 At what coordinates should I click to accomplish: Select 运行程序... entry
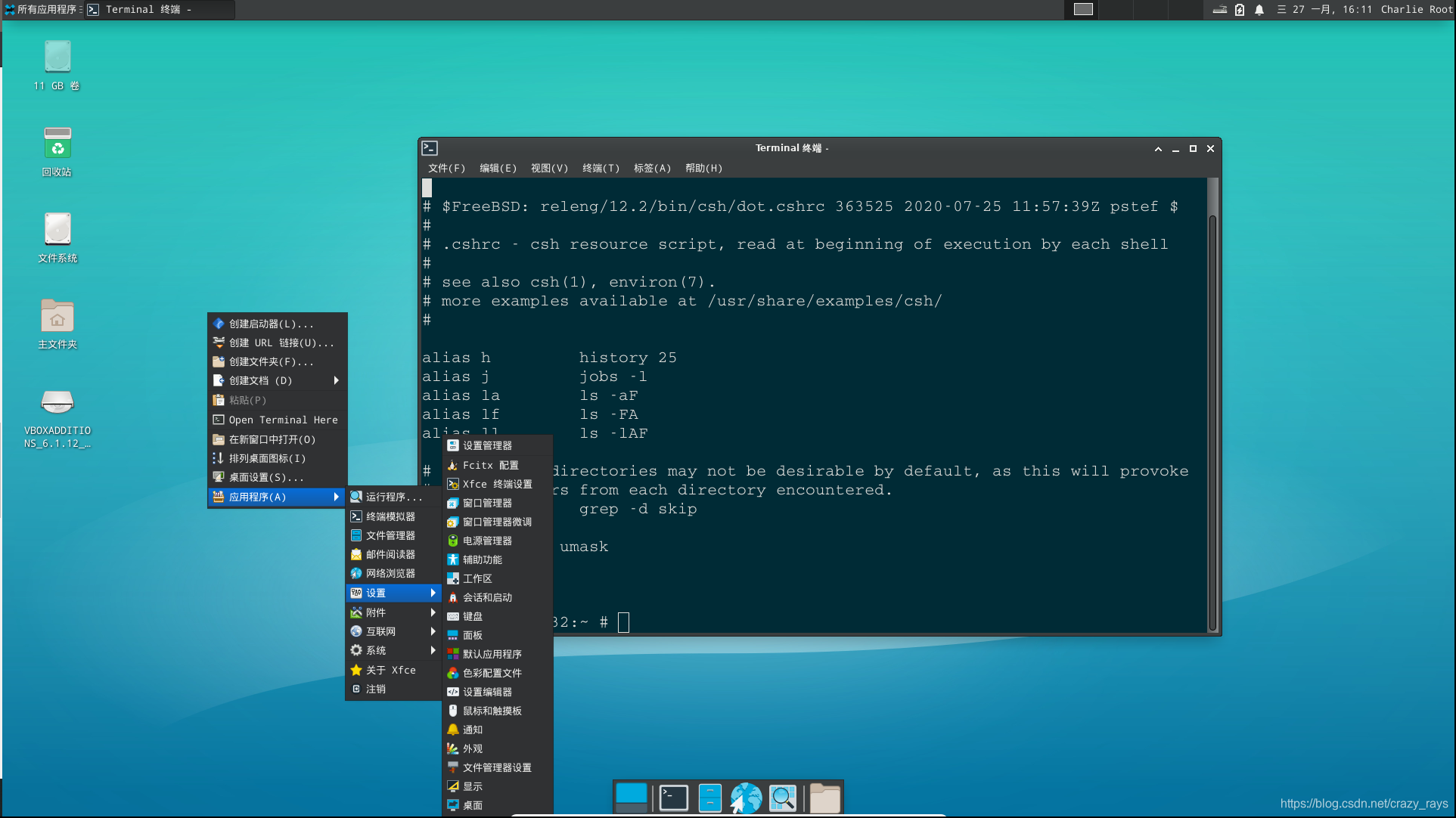click(x=394, y=497)
